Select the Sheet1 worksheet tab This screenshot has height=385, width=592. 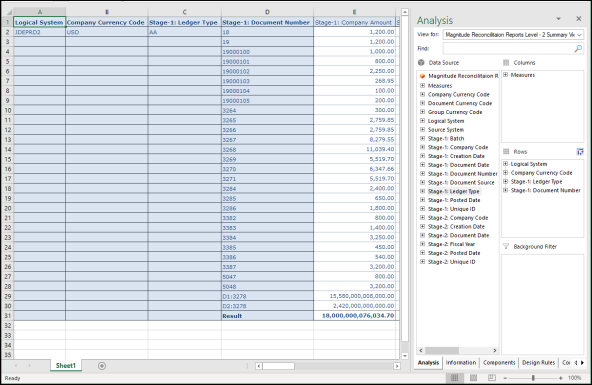[66, 365]
